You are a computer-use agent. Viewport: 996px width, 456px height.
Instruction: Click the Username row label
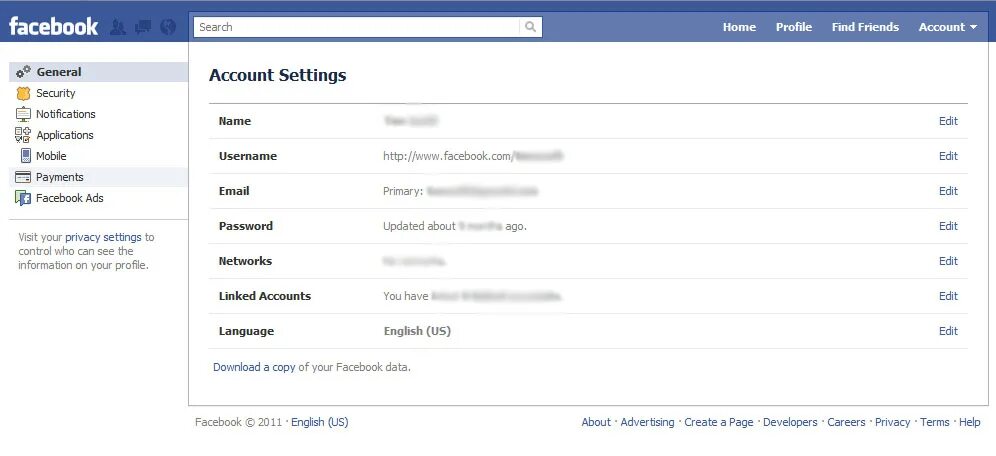248,156
